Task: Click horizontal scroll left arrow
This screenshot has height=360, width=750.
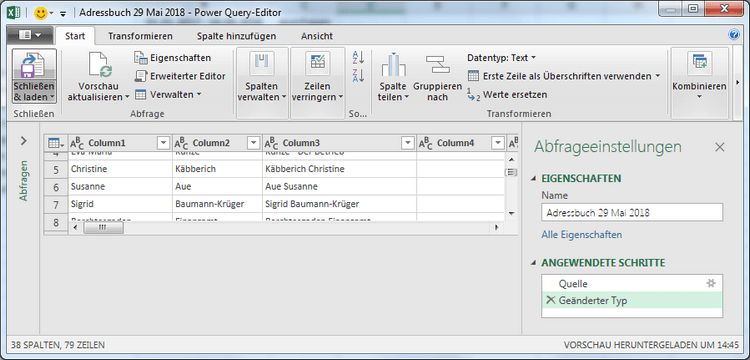Action: click(75, 228)
